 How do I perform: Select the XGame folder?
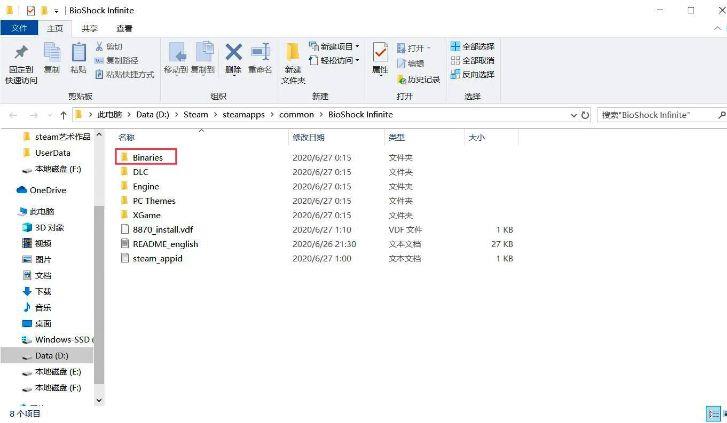click(x=140, y=215)
